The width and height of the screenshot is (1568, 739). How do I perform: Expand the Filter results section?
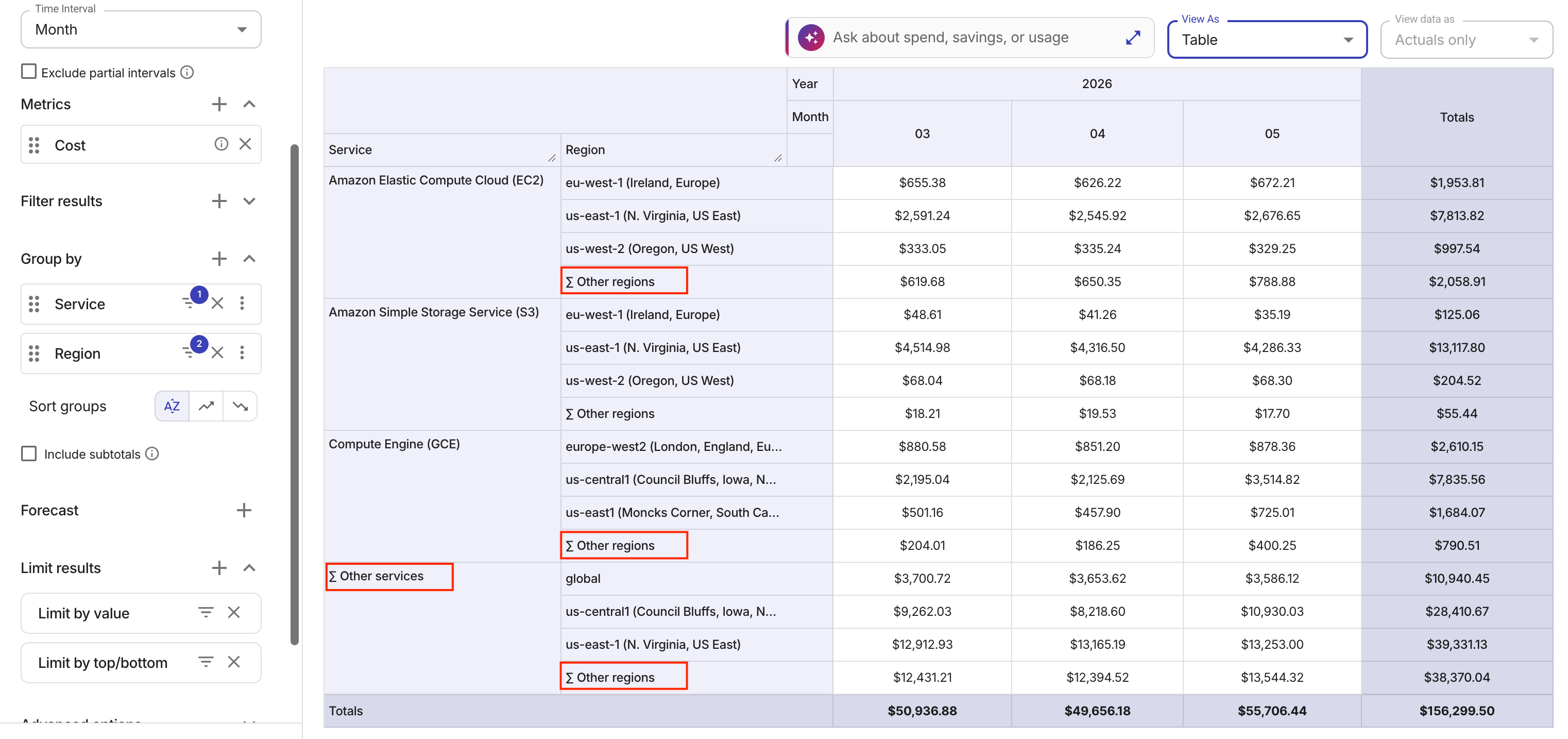249,201
